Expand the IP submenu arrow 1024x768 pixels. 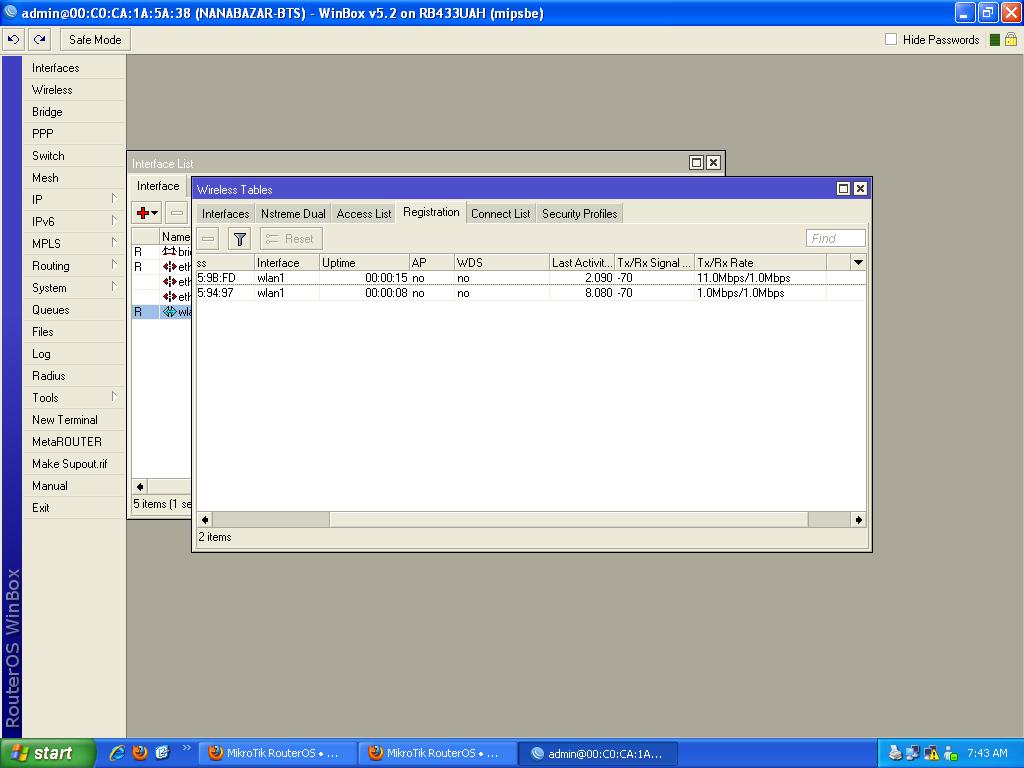[114, 199]
